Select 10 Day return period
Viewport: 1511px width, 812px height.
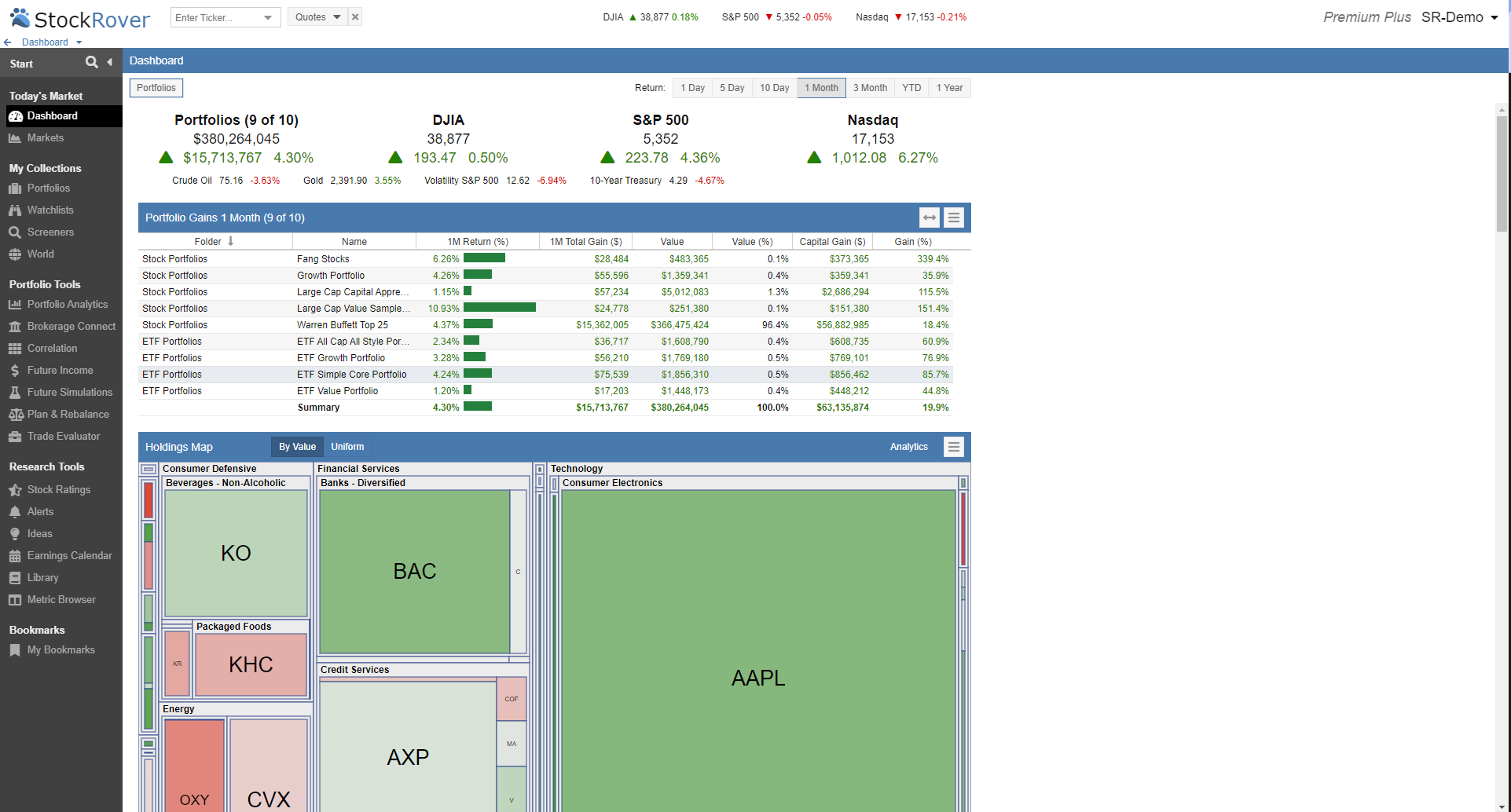775,88
